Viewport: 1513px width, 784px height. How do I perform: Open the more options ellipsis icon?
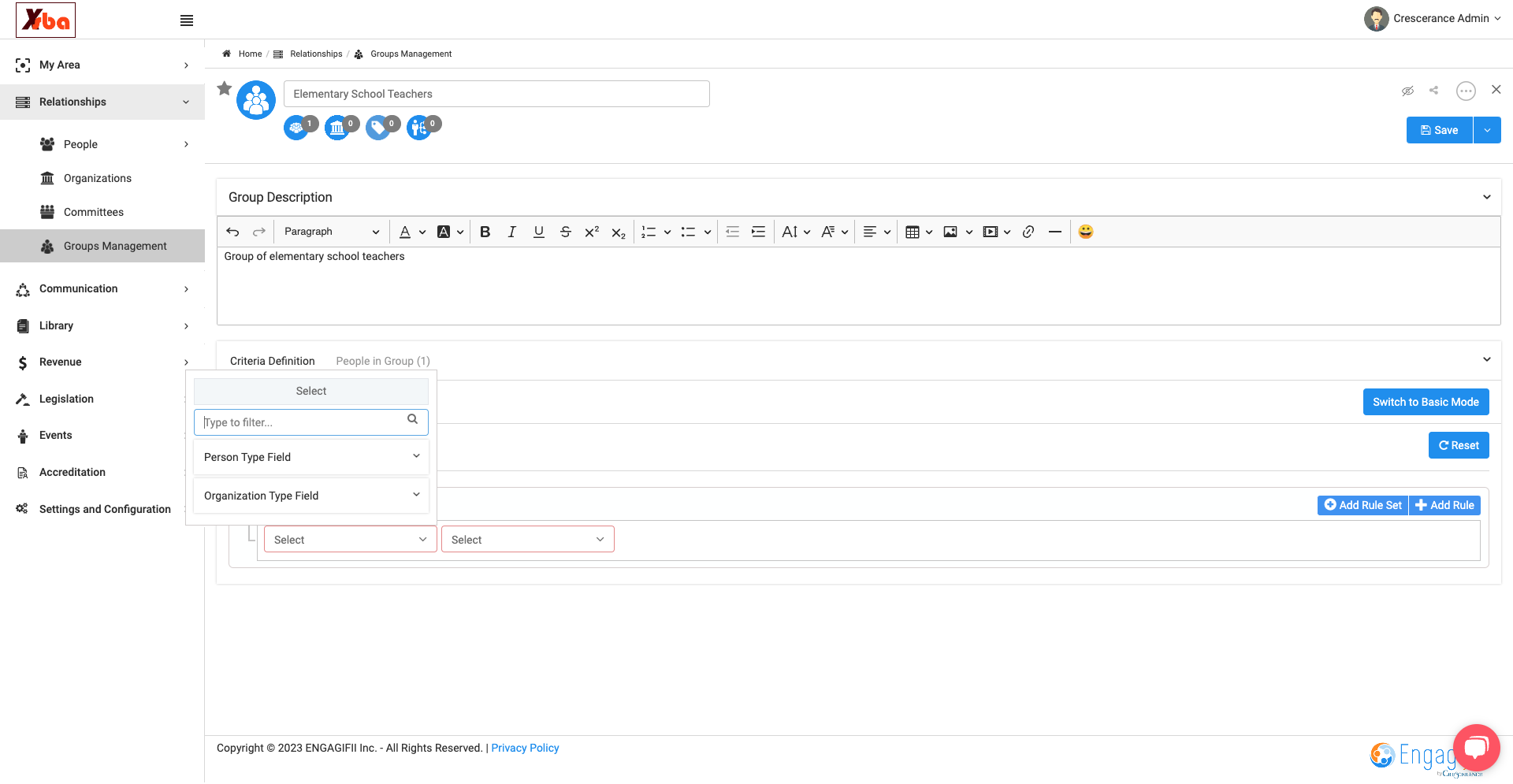[1466, 91]
